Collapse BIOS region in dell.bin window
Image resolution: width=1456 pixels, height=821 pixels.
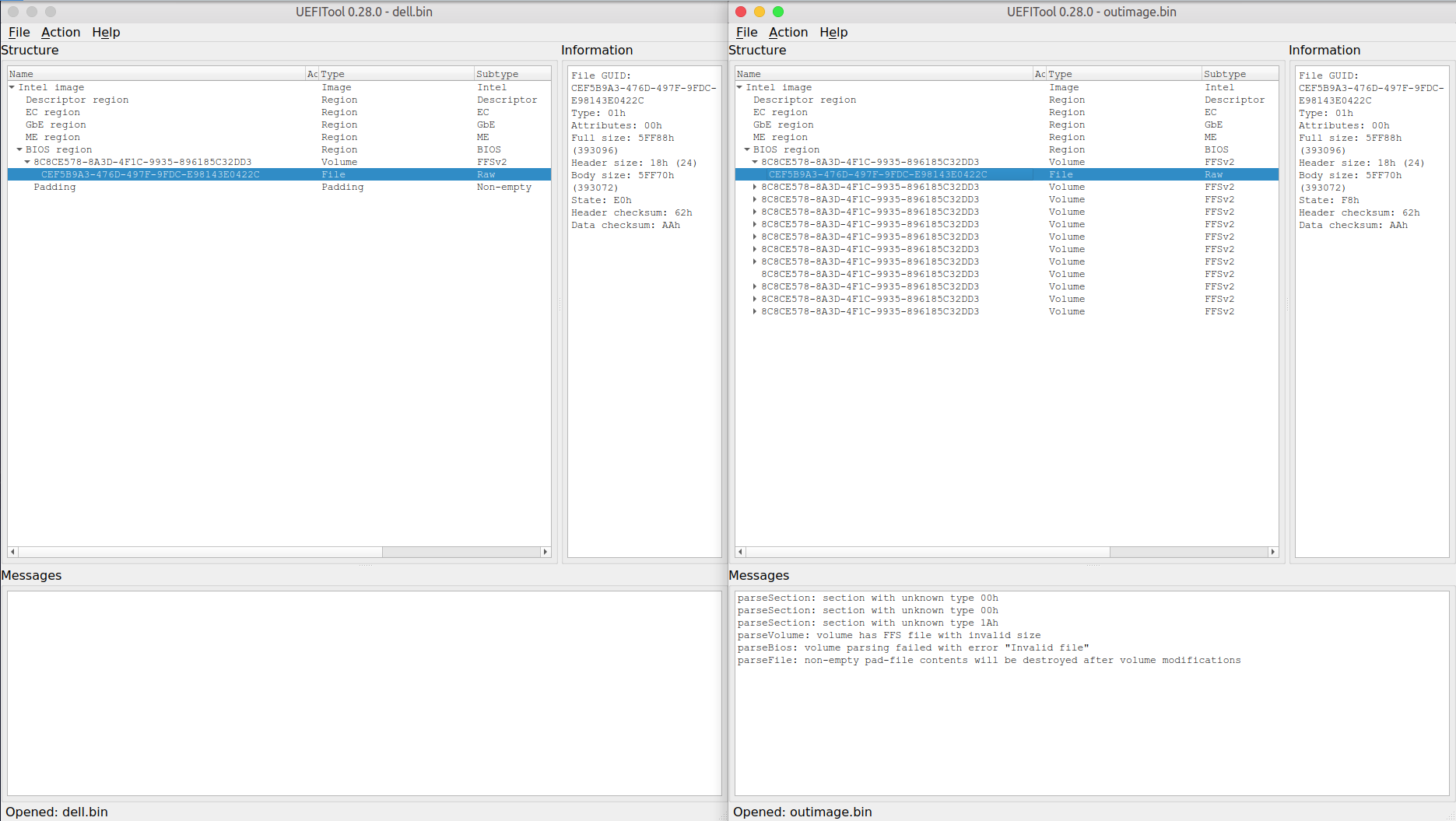(x=19, y=149)
